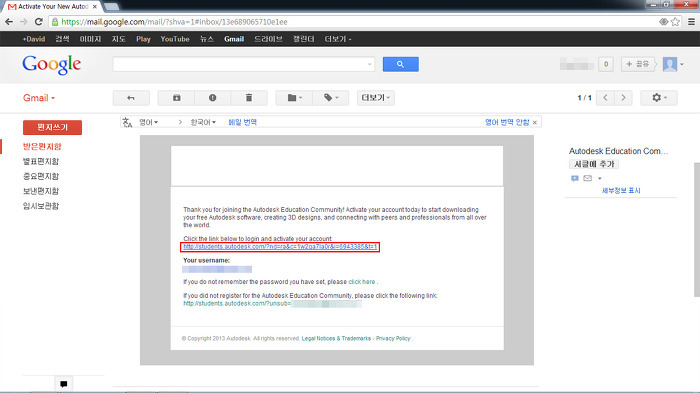Click the vertical page scrollbar
Viewport: 700px width, 393px height.
(x=696, y=230)
